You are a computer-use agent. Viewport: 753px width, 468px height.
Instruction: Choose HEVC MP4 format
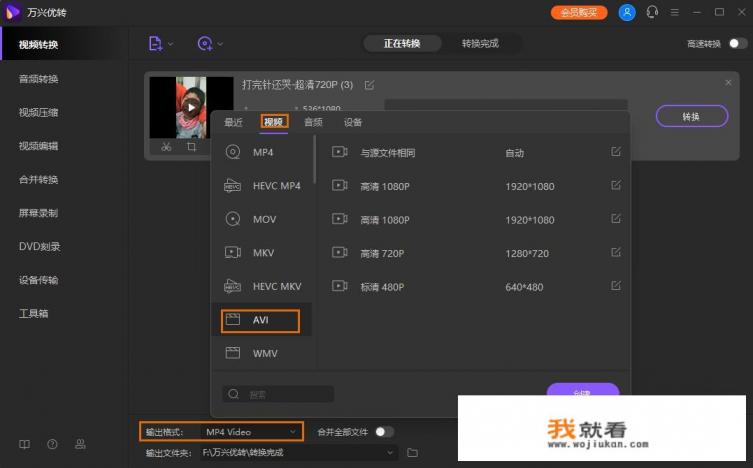(262, 186)
